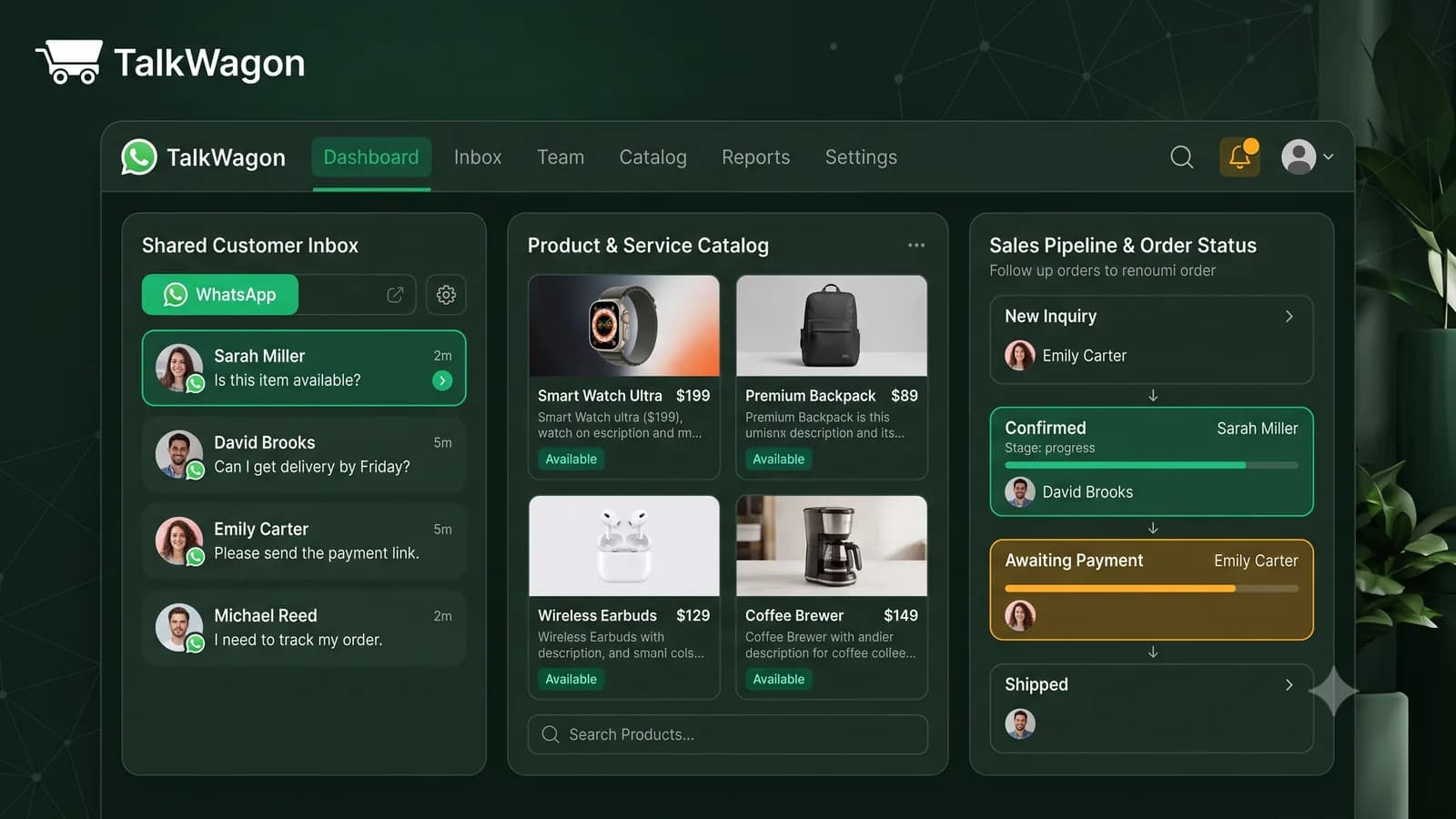This screenshot has height=819, width=1456.
Task: Open notifications bell
Action: coord(1239,157)
